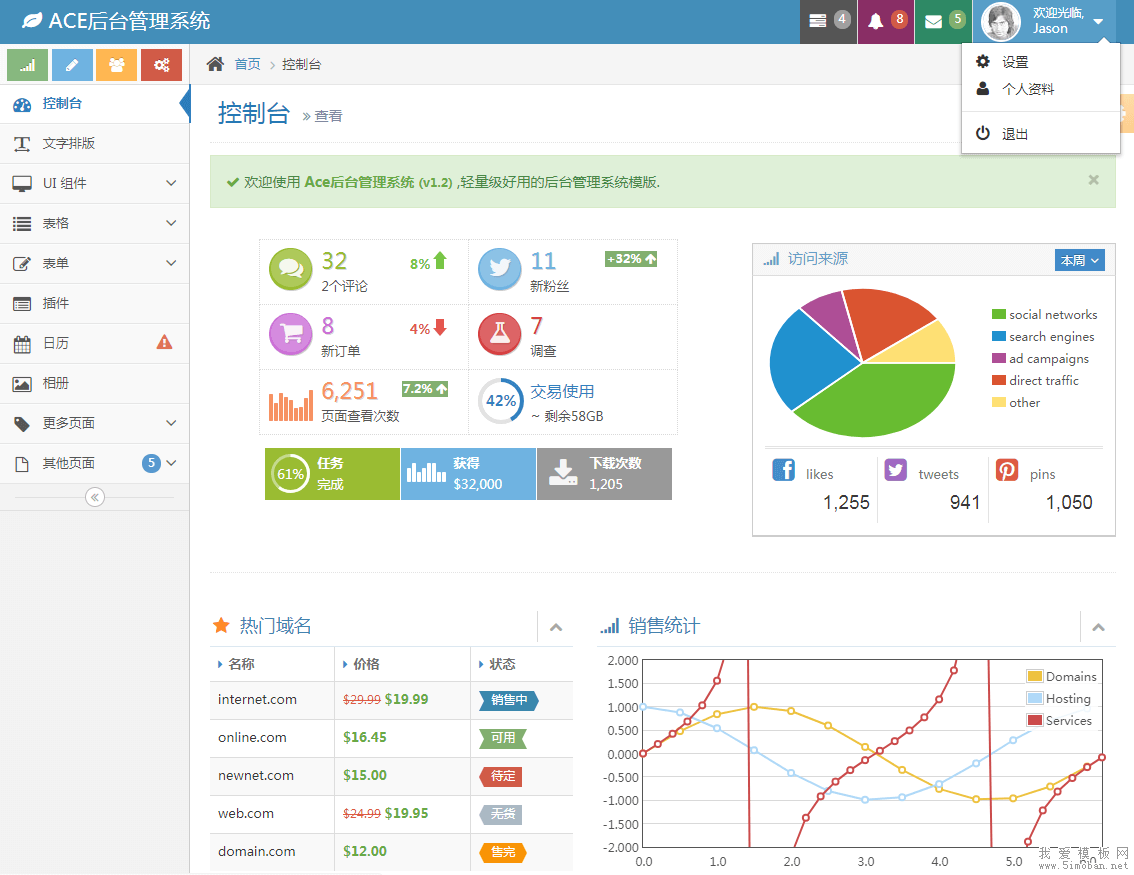The image size is (1134, 875).
Task: Open the 本周 period dropdown
Action: 1079,260
